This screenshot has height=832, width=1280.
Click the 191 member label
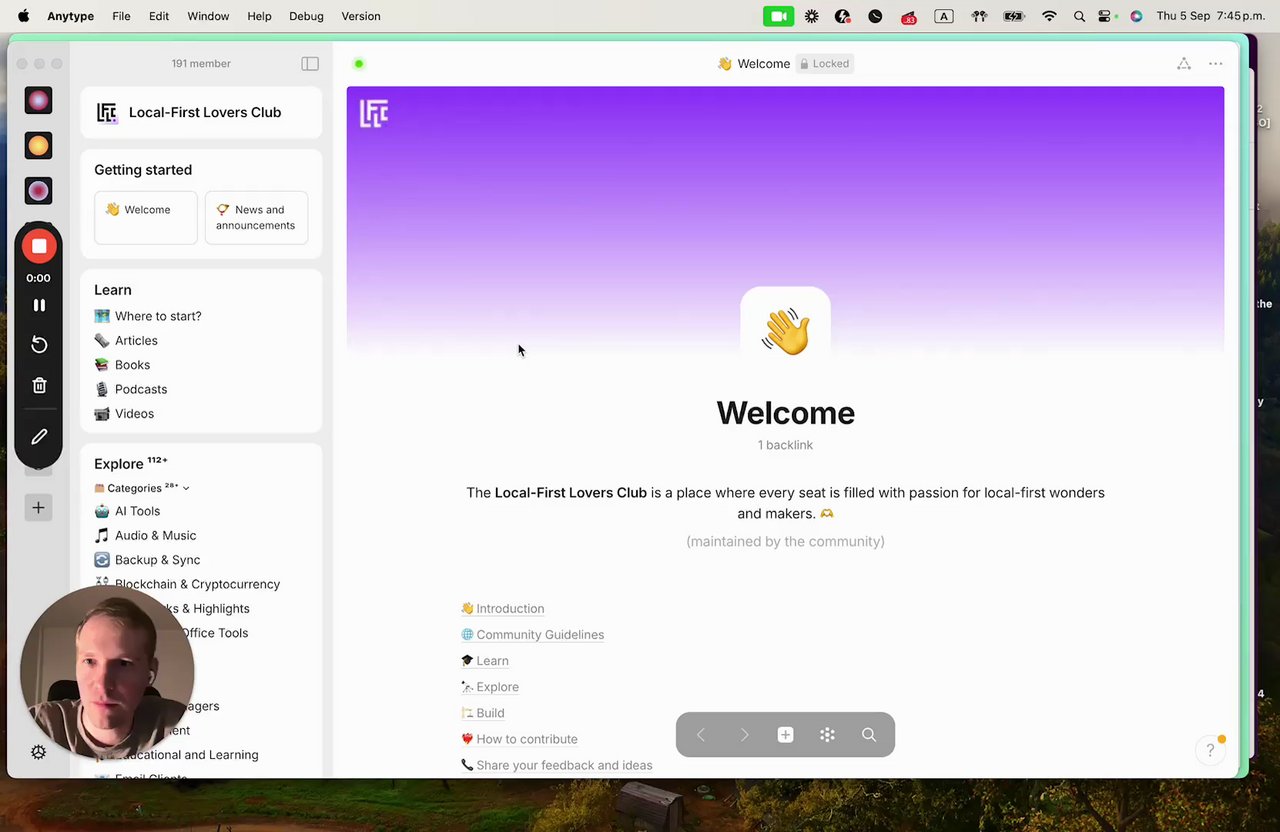[201, 64]
